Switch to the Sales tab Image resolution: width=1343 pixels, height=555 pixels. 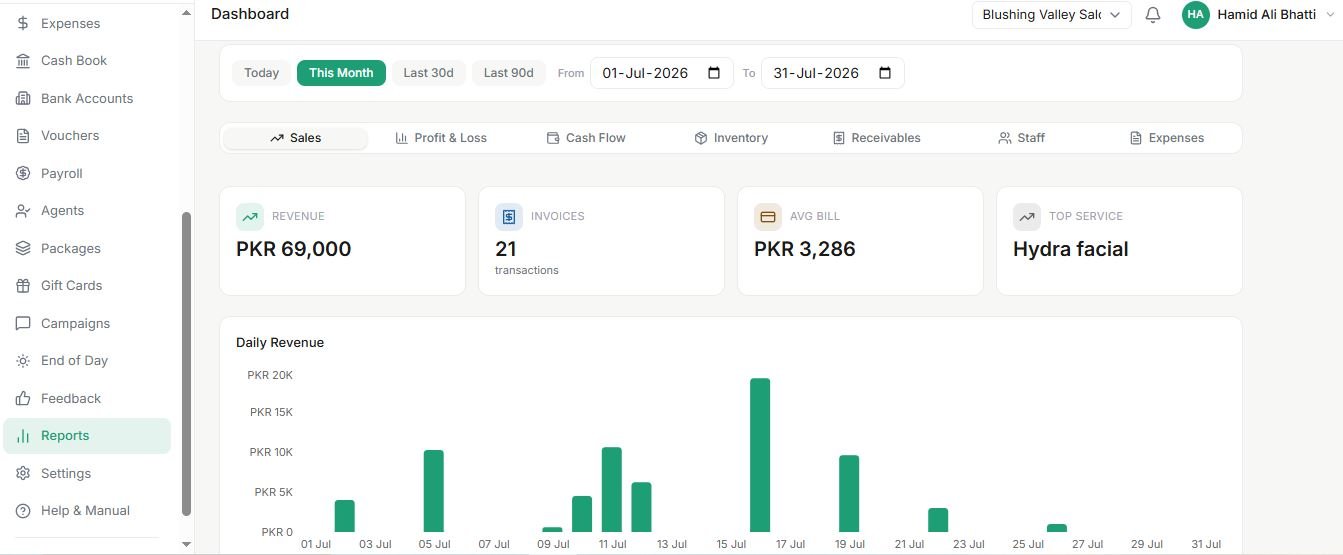click(x=295, y=138)
